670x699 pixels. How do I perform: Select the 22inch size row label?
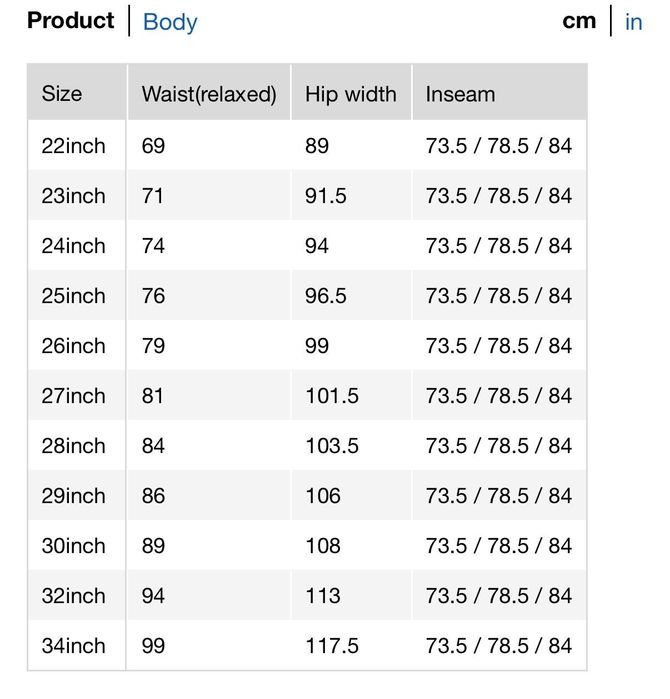coord(73,146)
